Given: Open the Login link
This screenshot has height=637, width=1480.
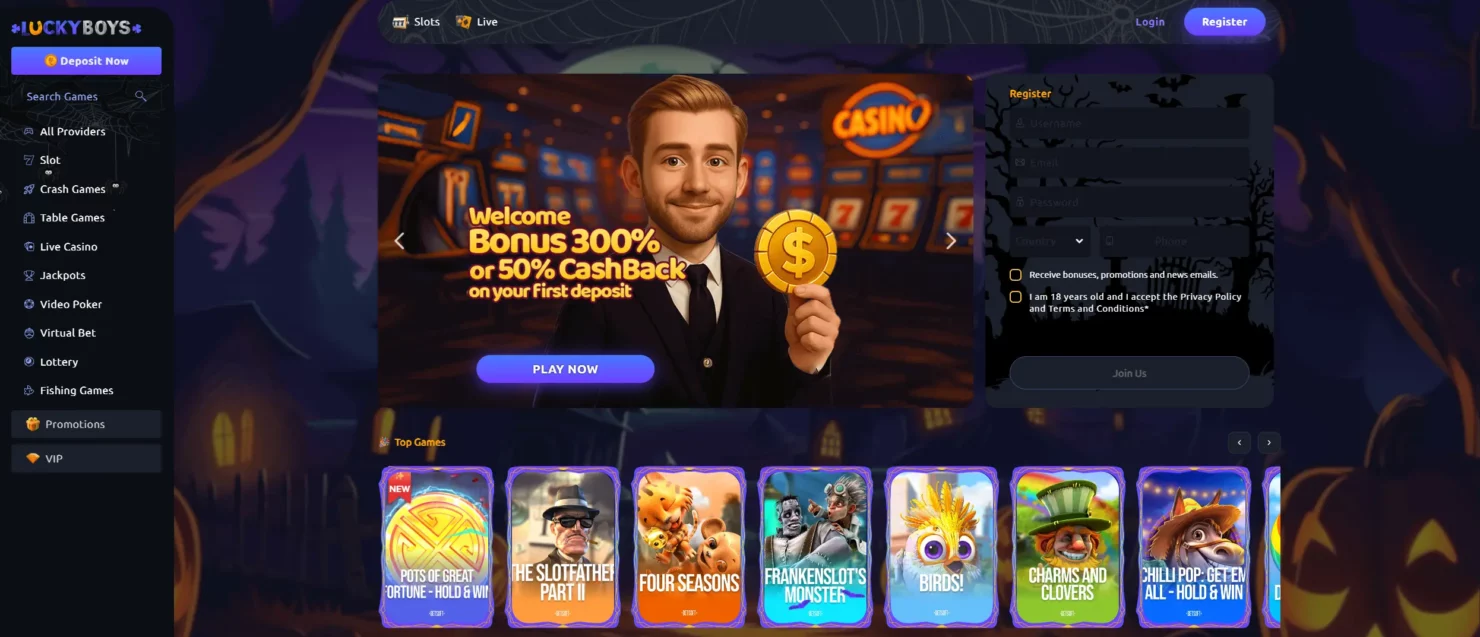Looking at the screenshot, I should coord(1150,22).
